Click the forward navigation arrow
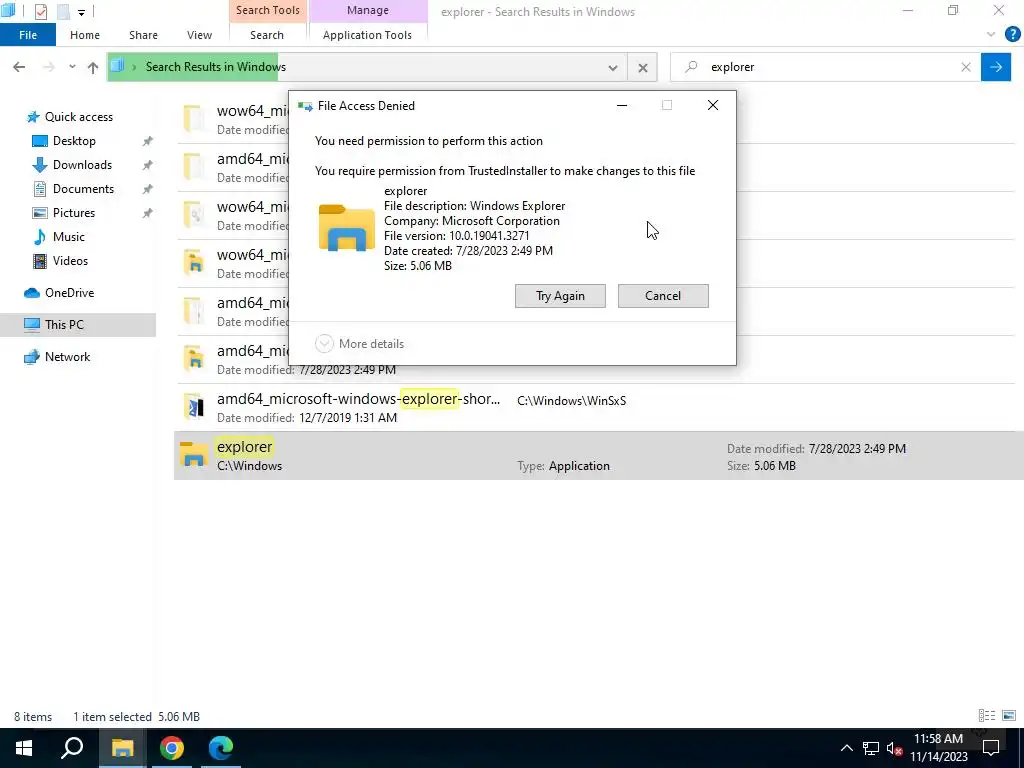Image resolution: width=1024 pixels, height=768 pixels. coord(48,67)
